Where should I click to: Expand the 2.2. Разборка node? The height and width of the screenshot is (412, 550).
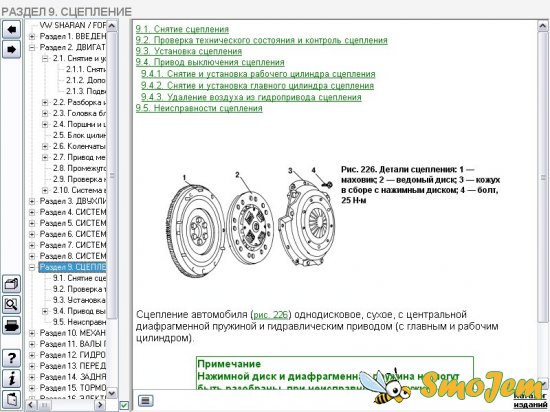coord(45,102)
